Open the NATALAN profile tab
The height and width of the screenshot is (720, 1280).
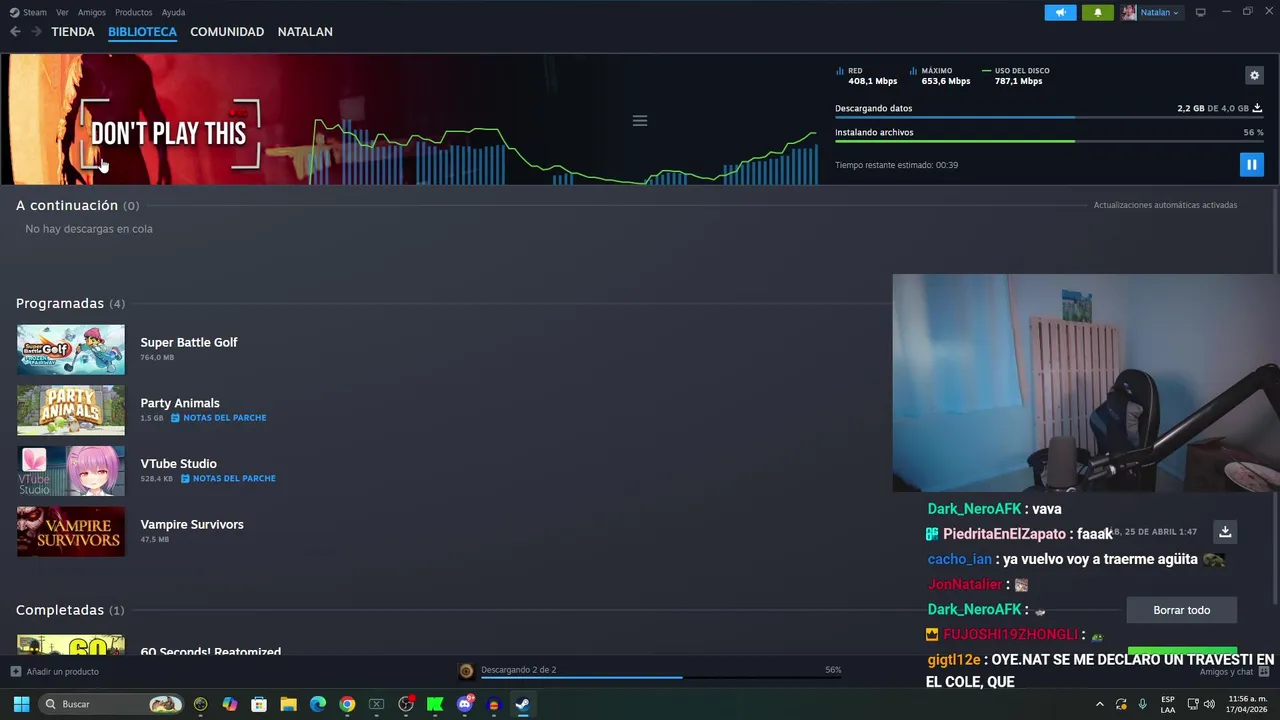pos(305,32)
